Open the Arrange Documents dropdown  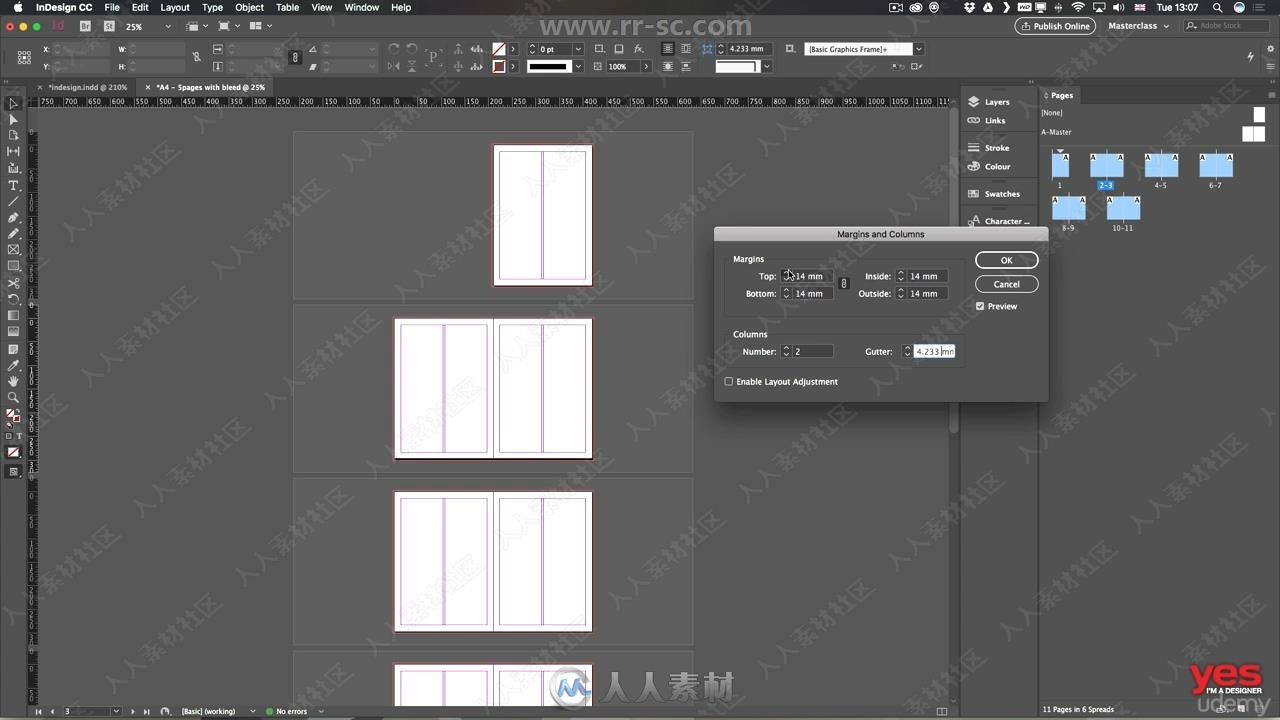[x=260, y=26]
